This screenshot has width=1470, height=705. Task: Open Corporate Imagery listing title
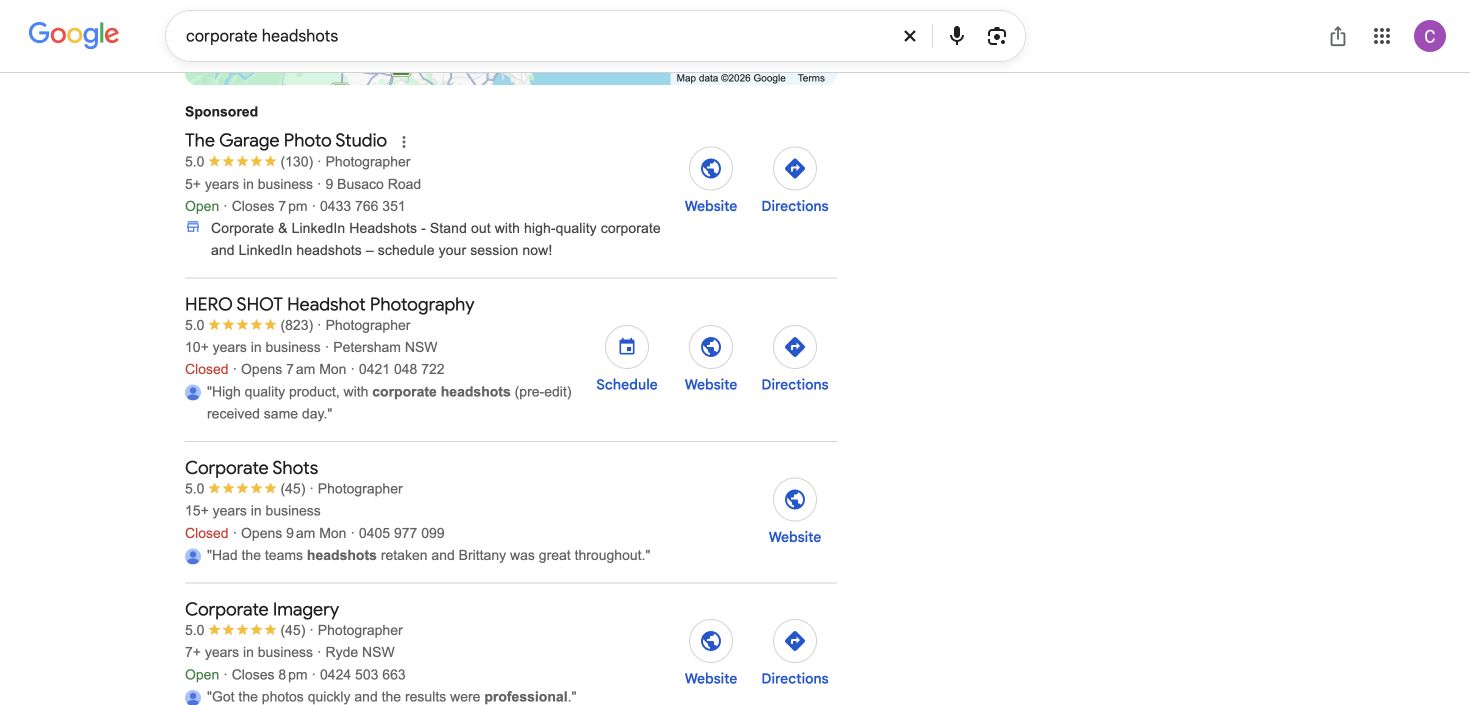tap(262, 609)
